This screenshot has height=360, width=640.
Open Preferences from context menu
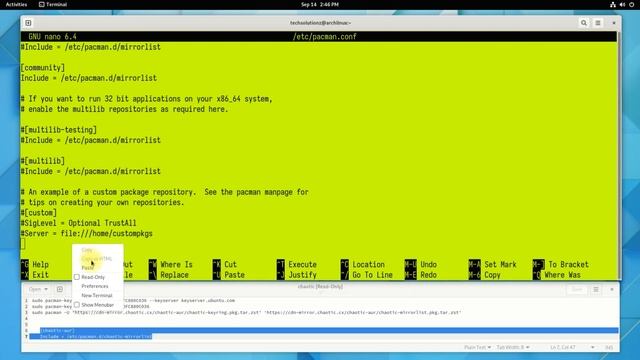click(x=95, y=286)
